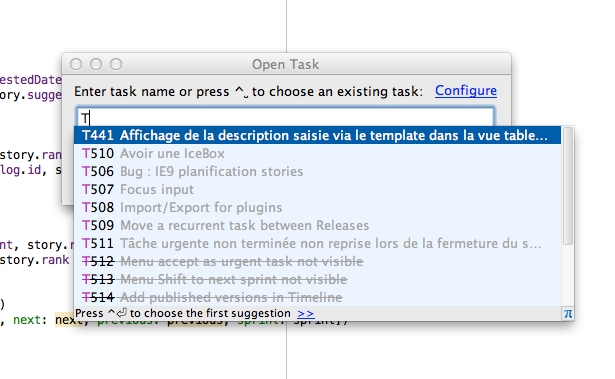The height and width of the screenshot is (379, 615).
Task: Select task T441 Affichage de la description
Action: tap(317, 135)
